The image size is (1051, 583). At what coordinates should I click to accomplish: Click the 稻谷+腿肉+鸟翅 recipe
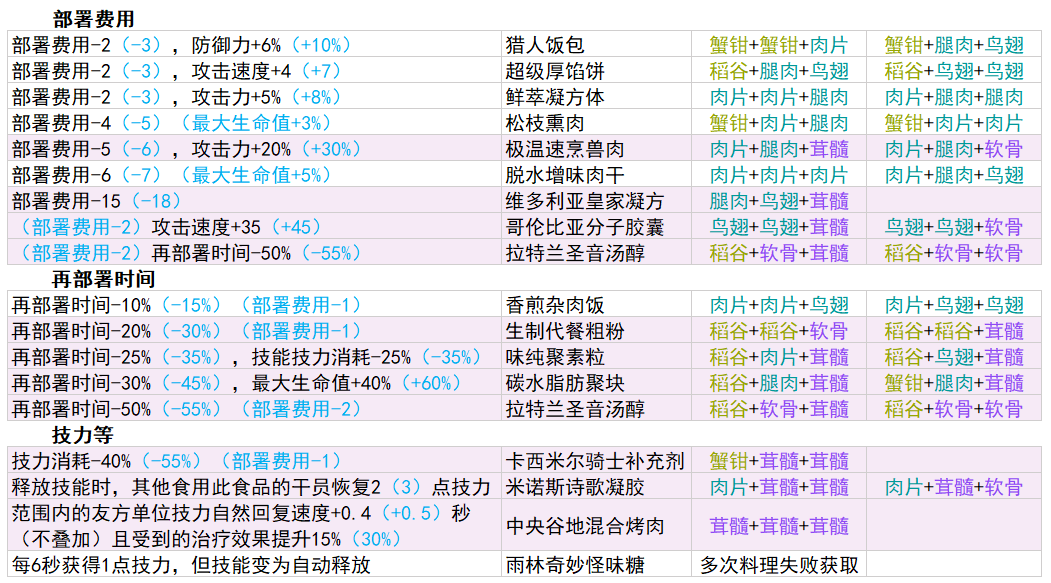(779, 71)
